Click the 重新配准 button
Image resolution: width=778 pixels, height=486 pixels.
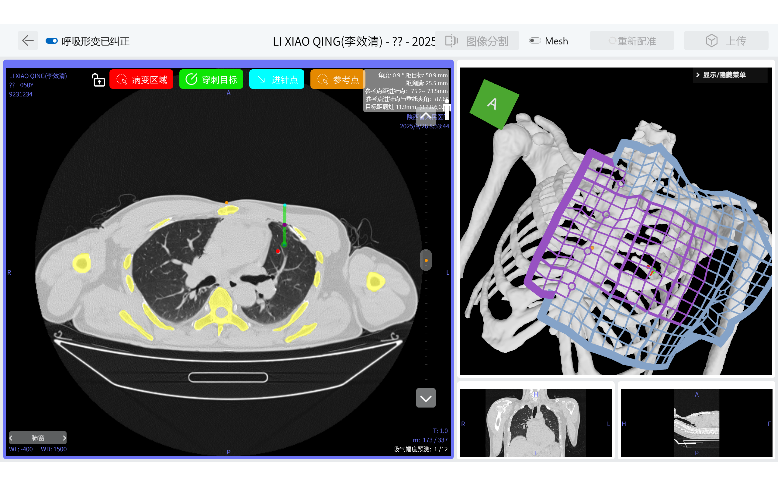631,41
